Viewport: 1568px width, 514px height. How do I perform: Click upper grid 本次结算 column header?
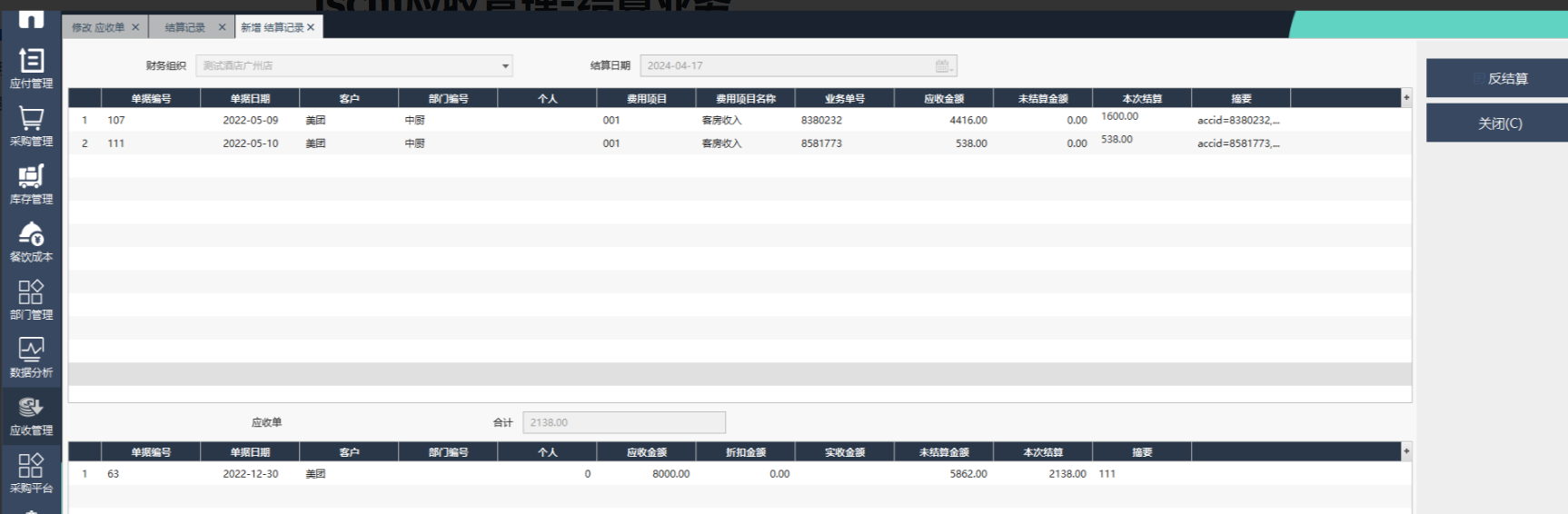(x=1142, y=98)
